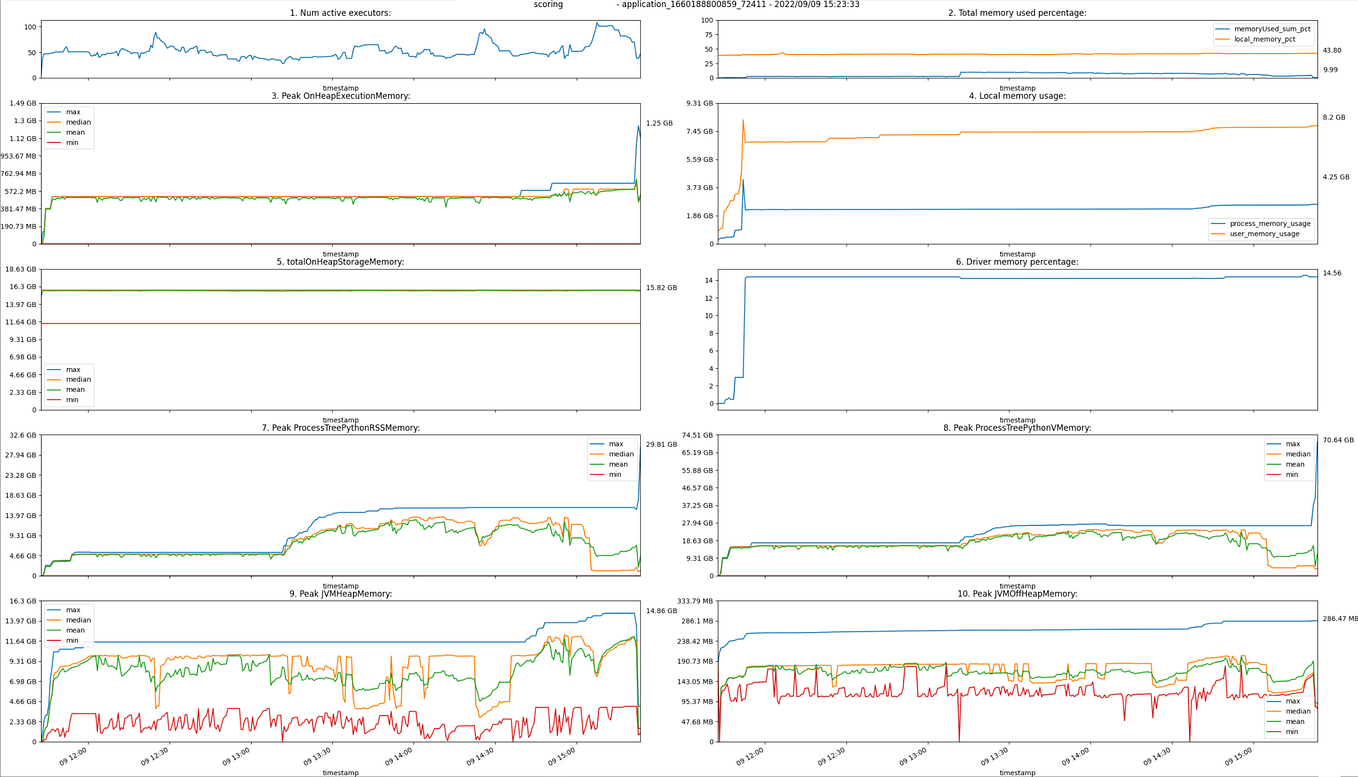Toggle "mean" entry in Peak ProcessTreePythonVMemory legend
The image size is (1358, 777).
click(x=1295, y=464)
